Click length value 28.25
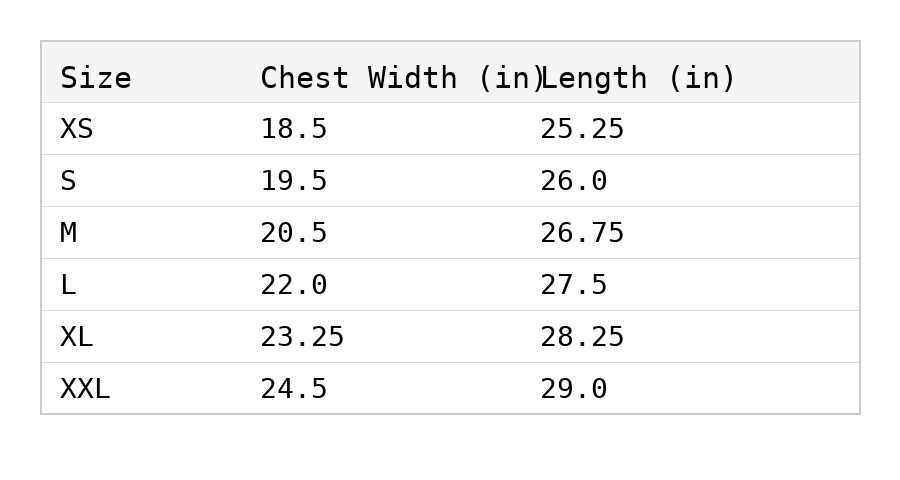Image resolution: width=900 pixels, height=480 pixels. click(582, 338)
